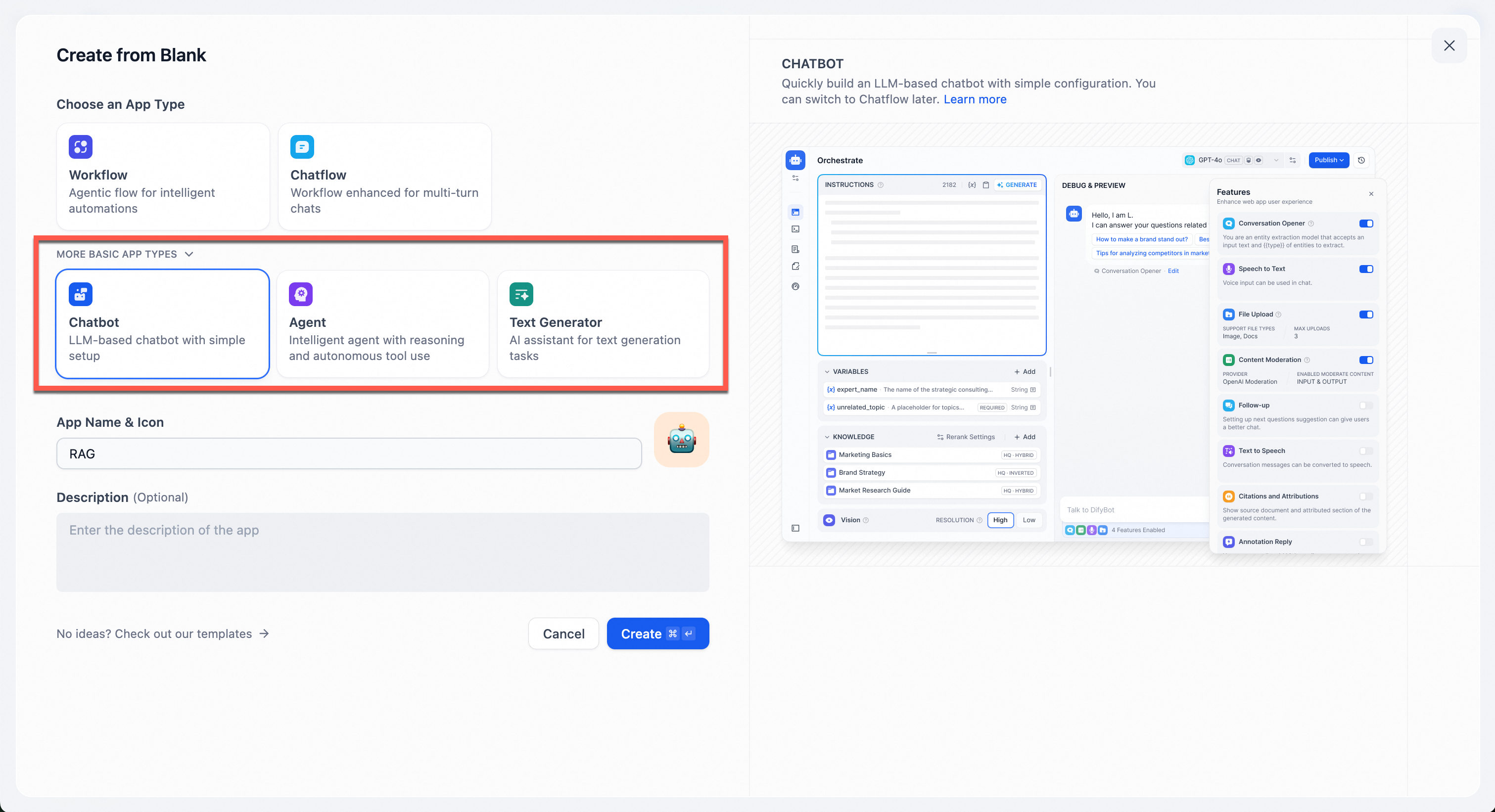Open the Publish dropdown

[x=1328, y=160]
